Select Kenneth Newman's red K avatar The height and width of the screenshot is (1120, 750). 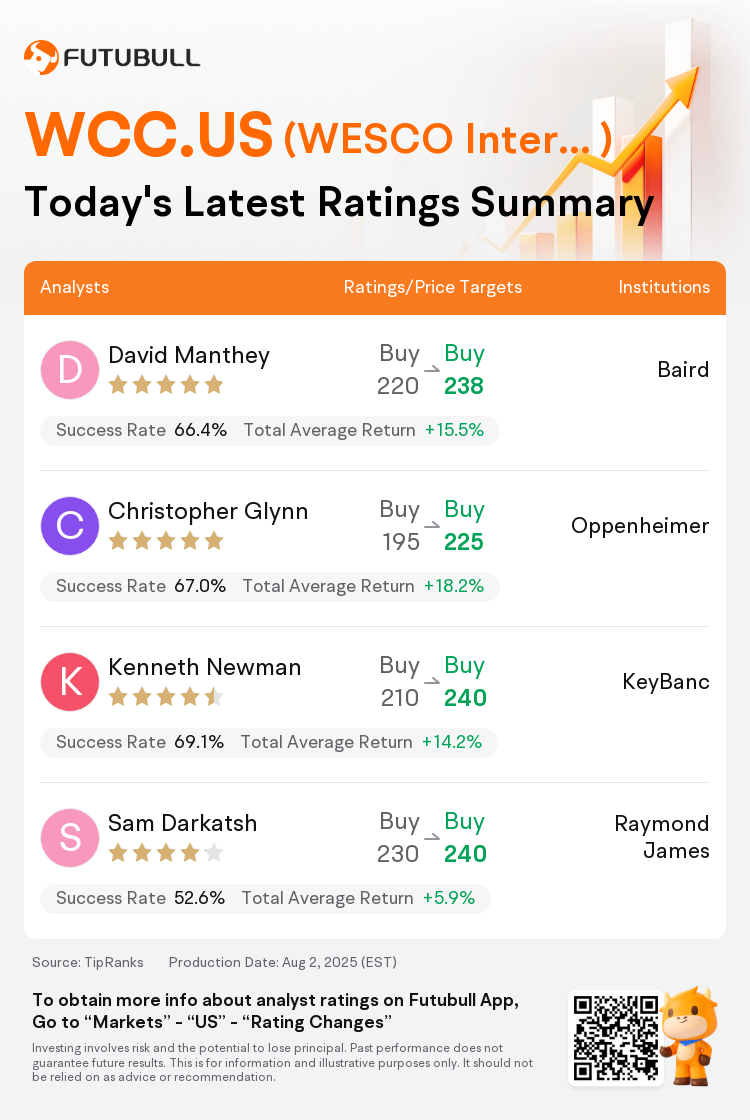pos(70,681)
